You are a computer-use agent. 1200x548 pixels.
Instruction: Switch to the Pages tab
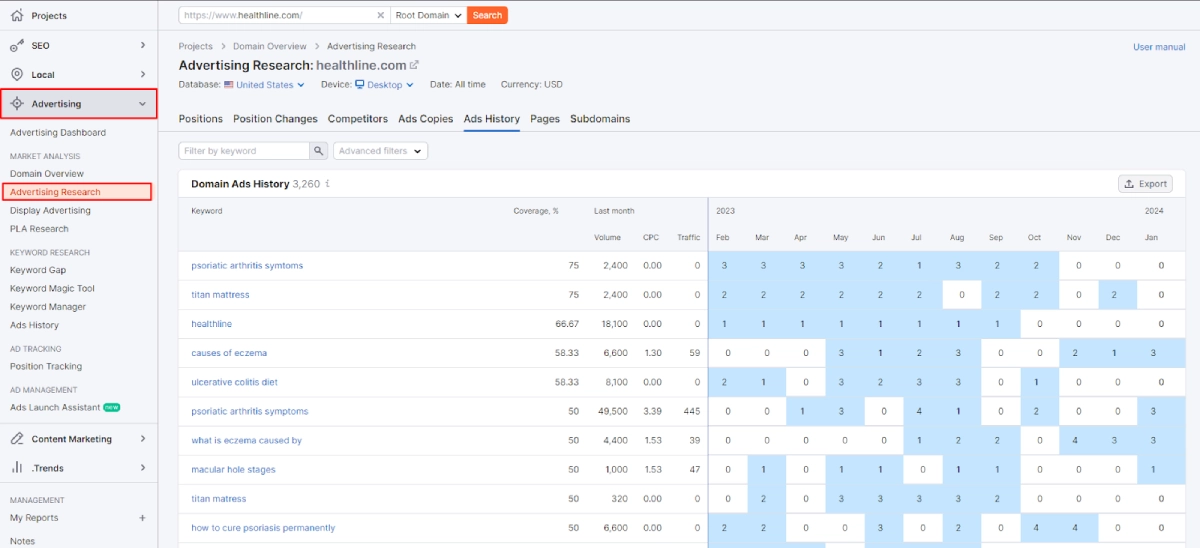(x=545, y=119)
